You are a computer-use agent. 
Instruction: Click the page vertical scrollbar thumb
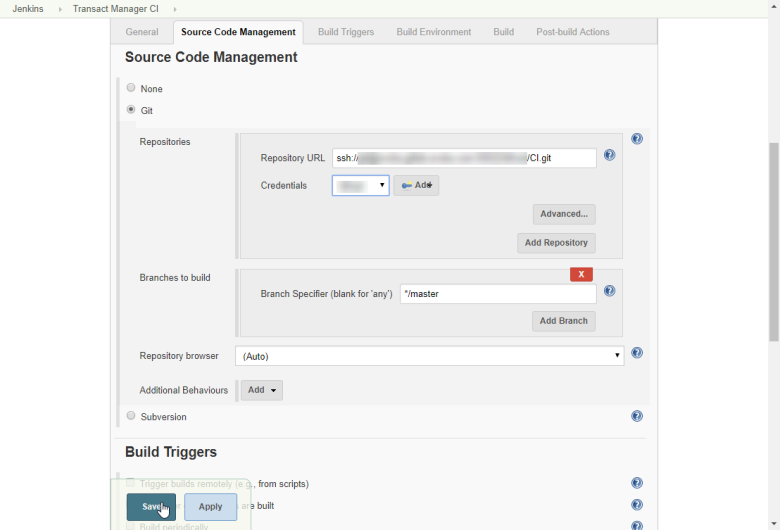[x=774, y=242]
